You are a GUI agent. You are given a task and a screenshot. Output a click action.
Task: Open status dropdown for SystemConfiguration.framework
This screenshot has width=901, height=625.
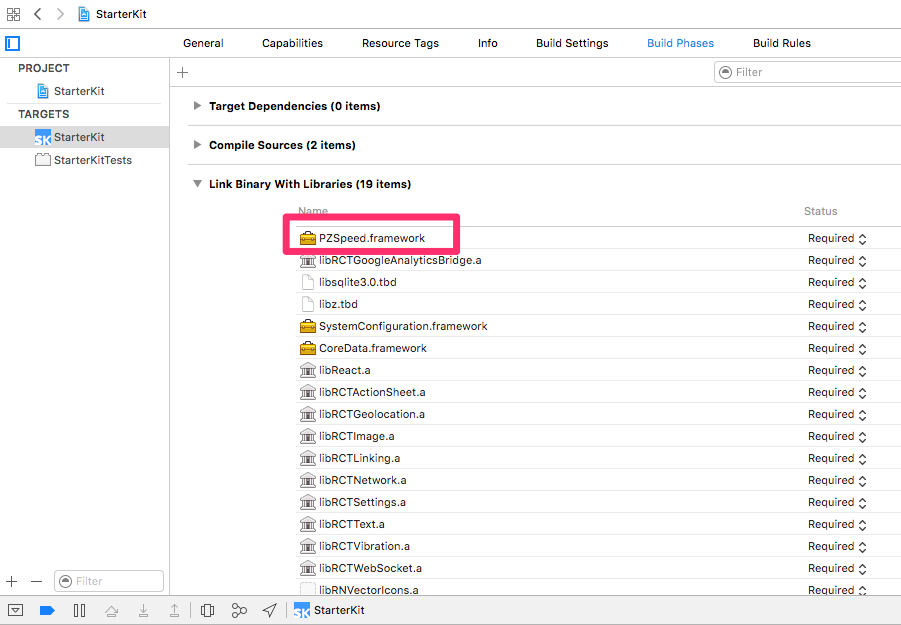[x=837, y=326]
